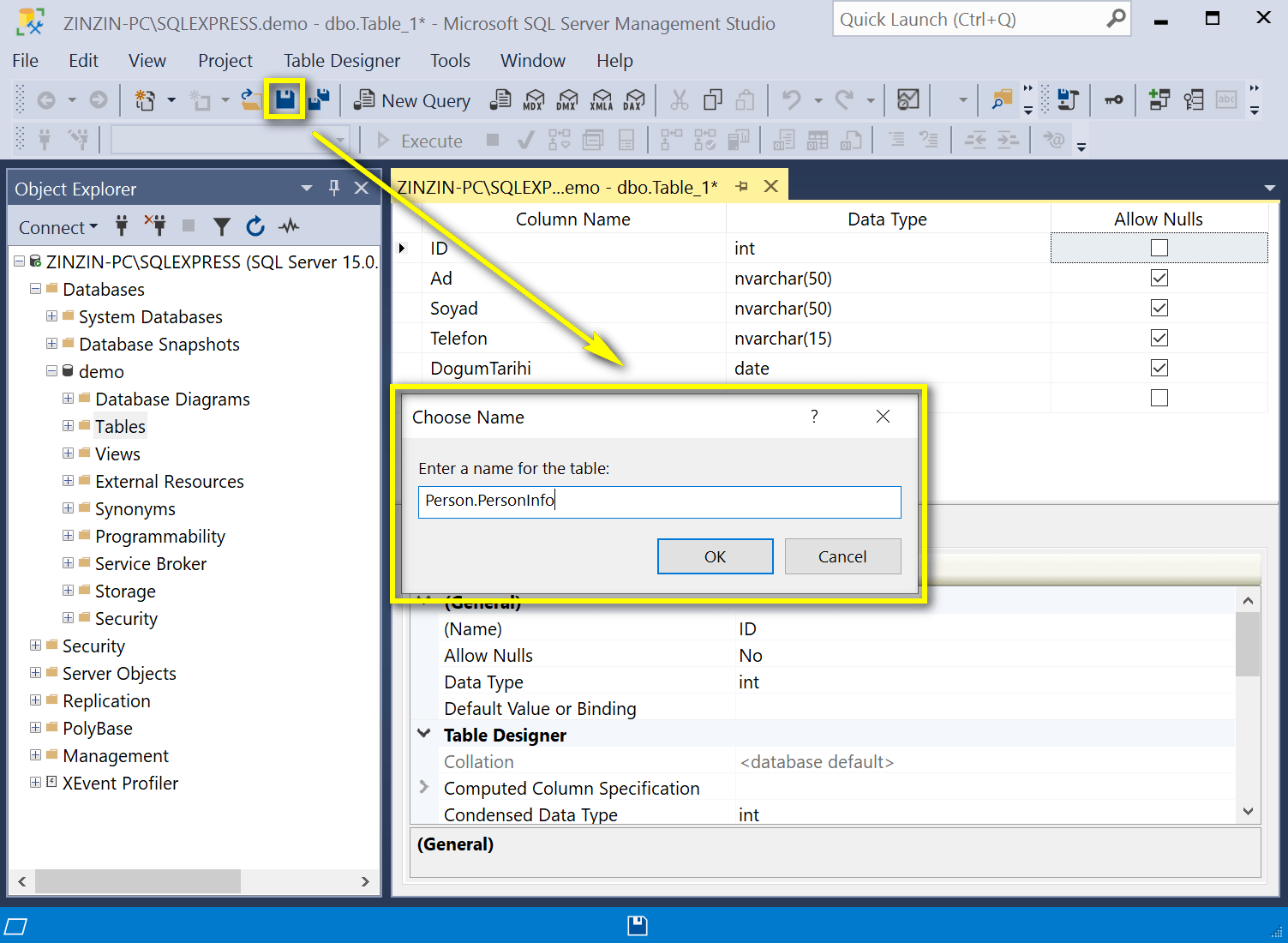Open the File menu
The height and width of the screenshot is (943, 1288).
point(25,61)
